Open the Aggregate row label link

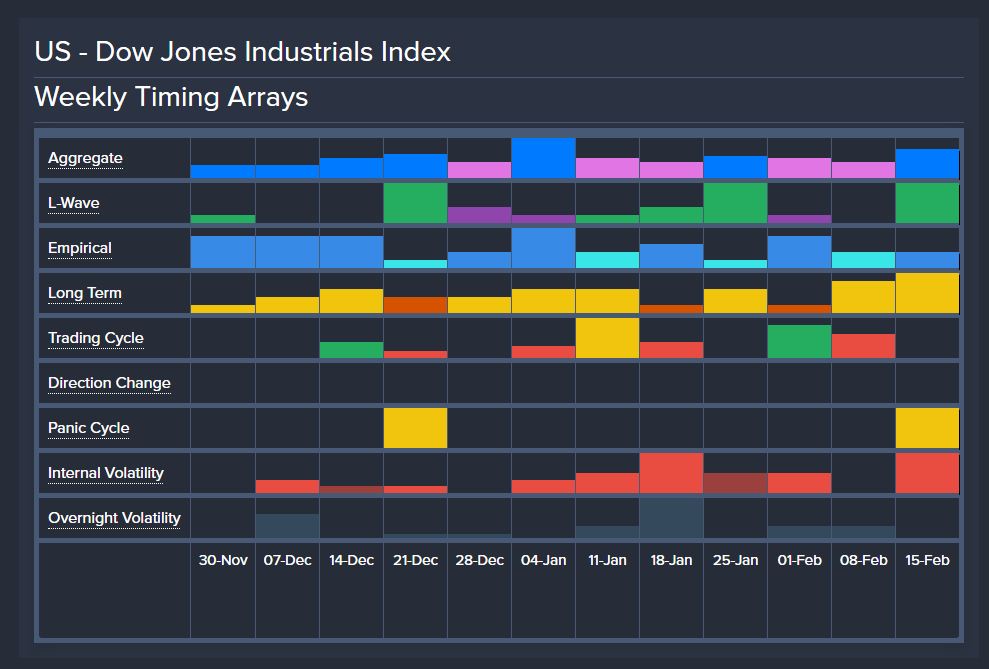coord(85,158)
